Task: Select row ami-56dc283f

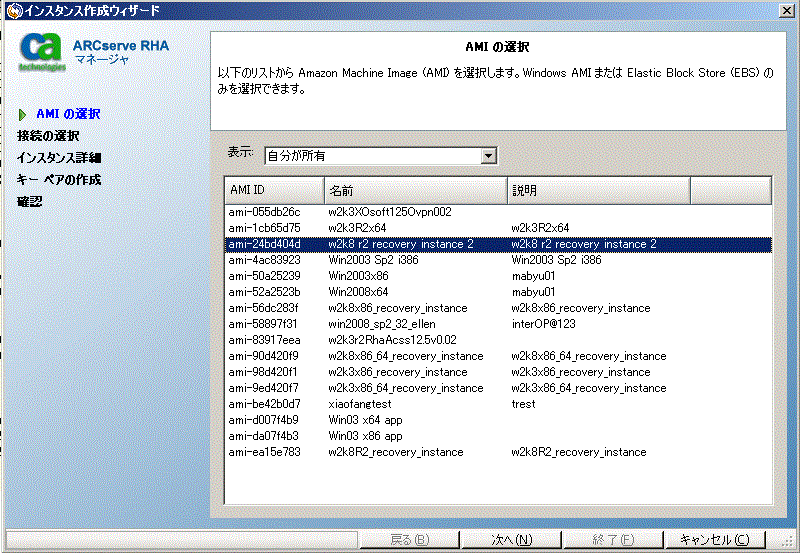Action: [x=498, y=308]
